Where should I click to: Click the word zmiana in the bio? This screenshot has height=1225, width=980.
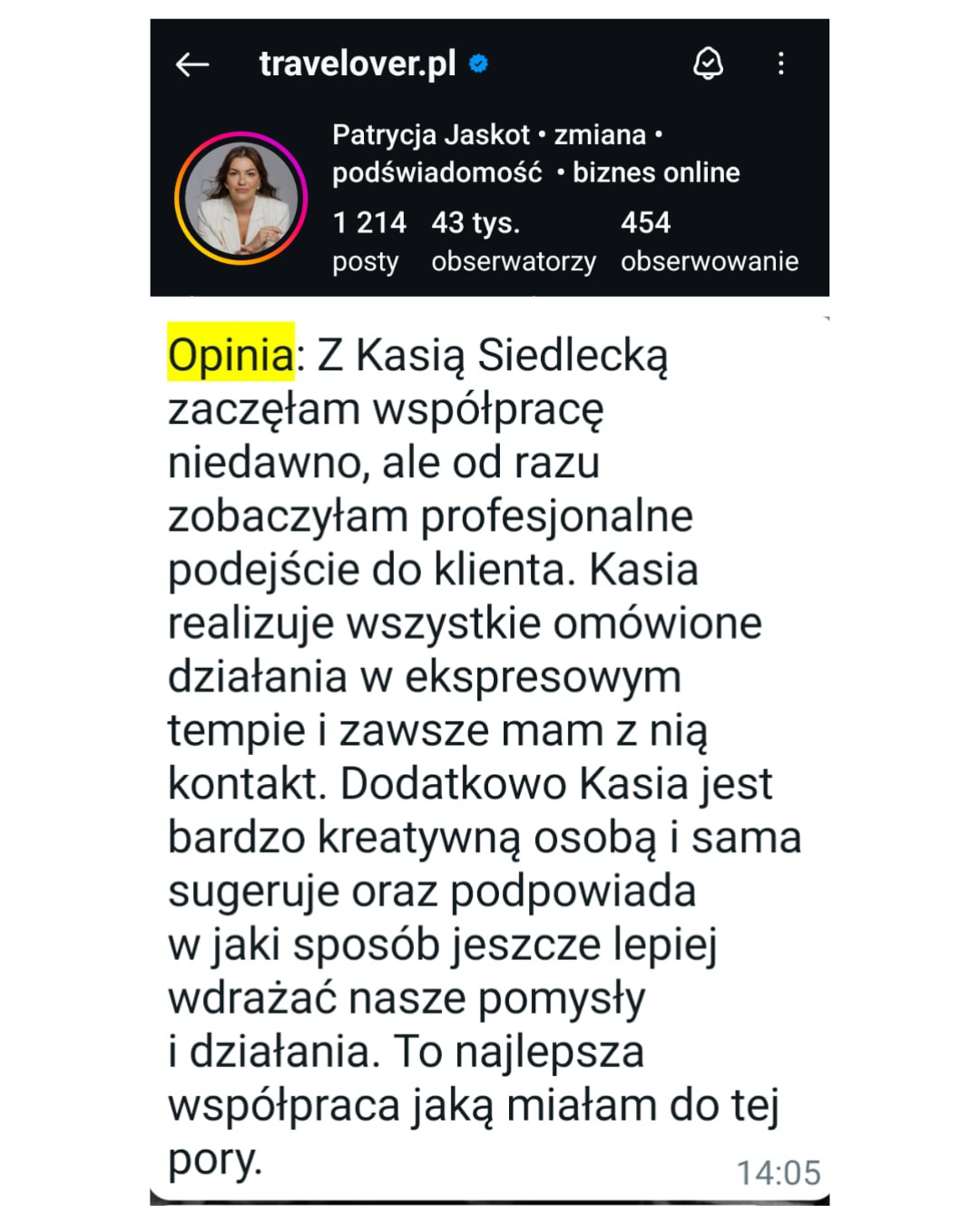click(x=600, y=134)
